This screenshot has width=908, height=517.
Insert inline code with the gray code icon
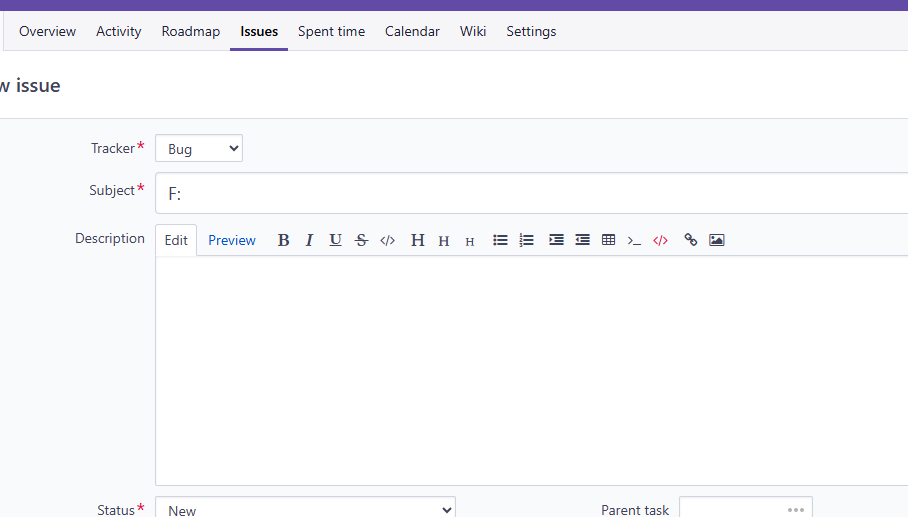[x=387, y=240]
